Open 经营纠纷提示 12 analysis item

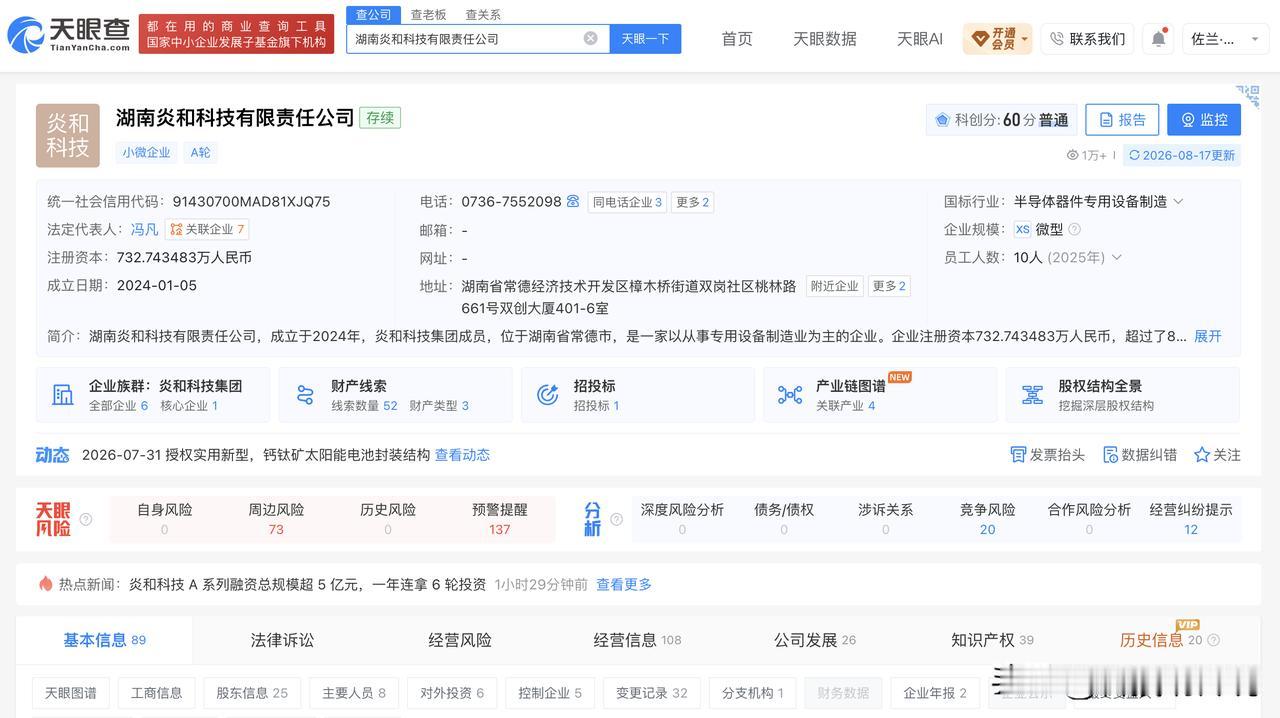pos(1191,519)
